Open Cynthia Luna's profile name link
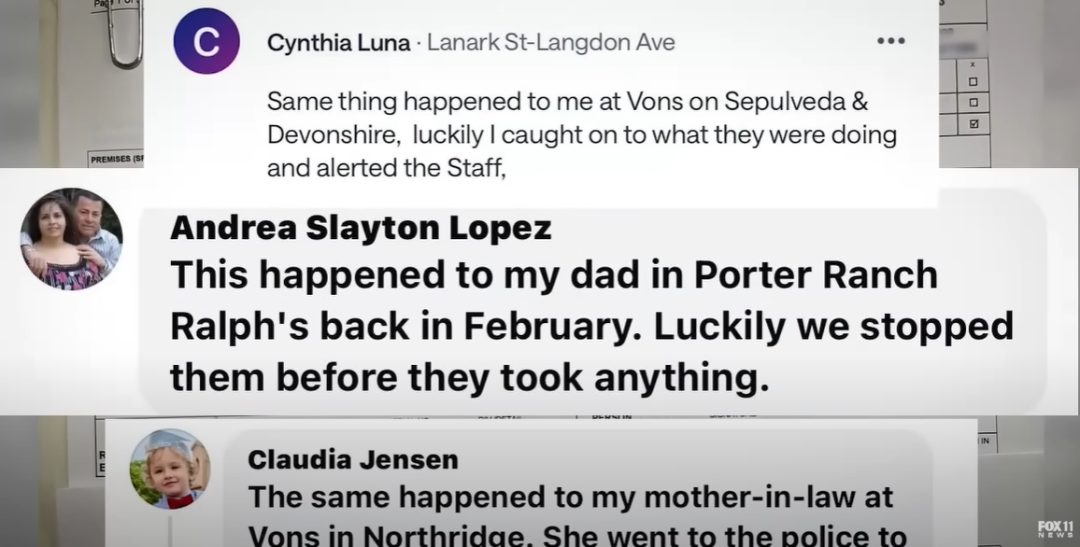The image size is (1080, 547). point(338,43)
